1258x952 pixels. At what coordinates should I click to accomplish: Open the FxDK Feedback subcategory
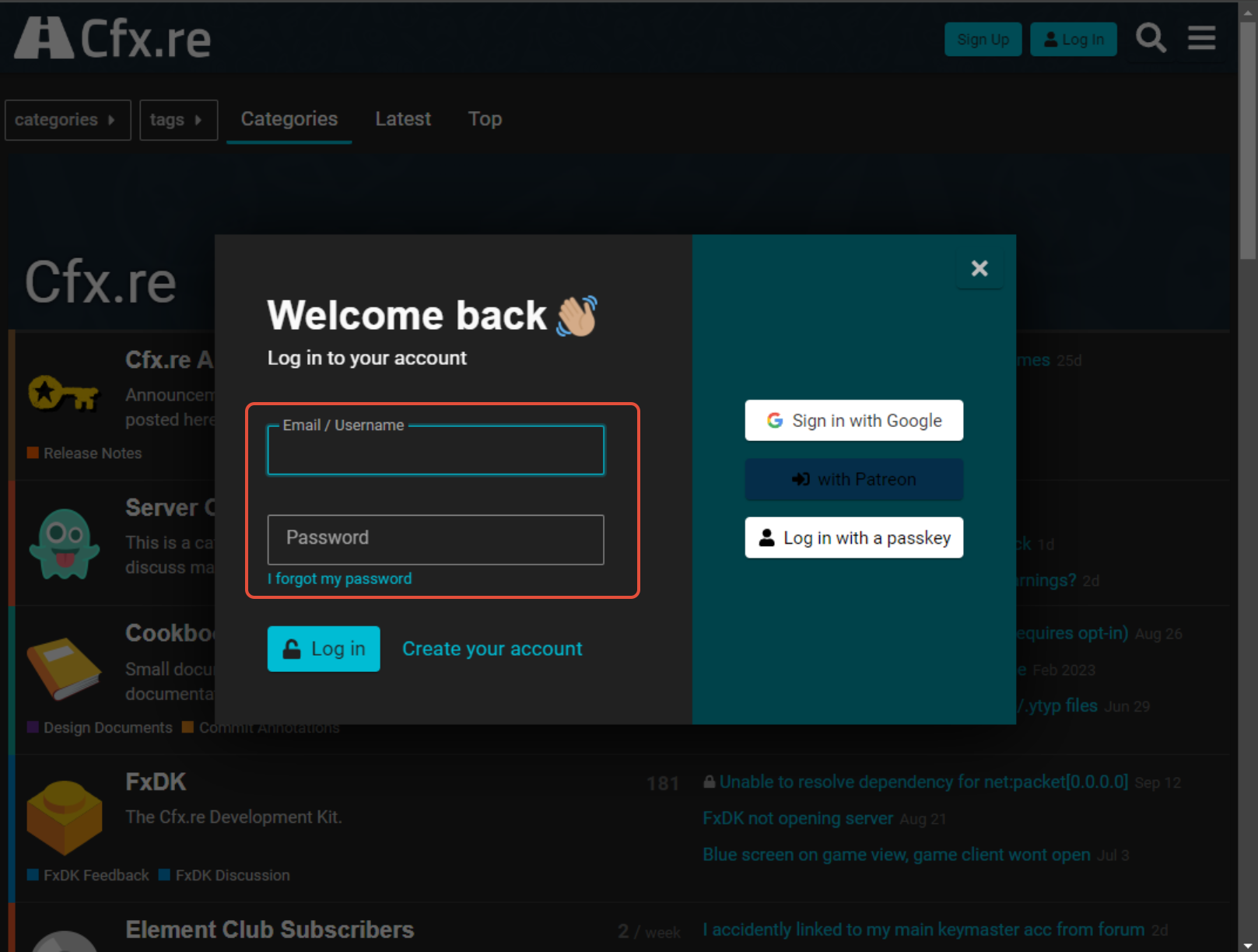tap(88, 876)
